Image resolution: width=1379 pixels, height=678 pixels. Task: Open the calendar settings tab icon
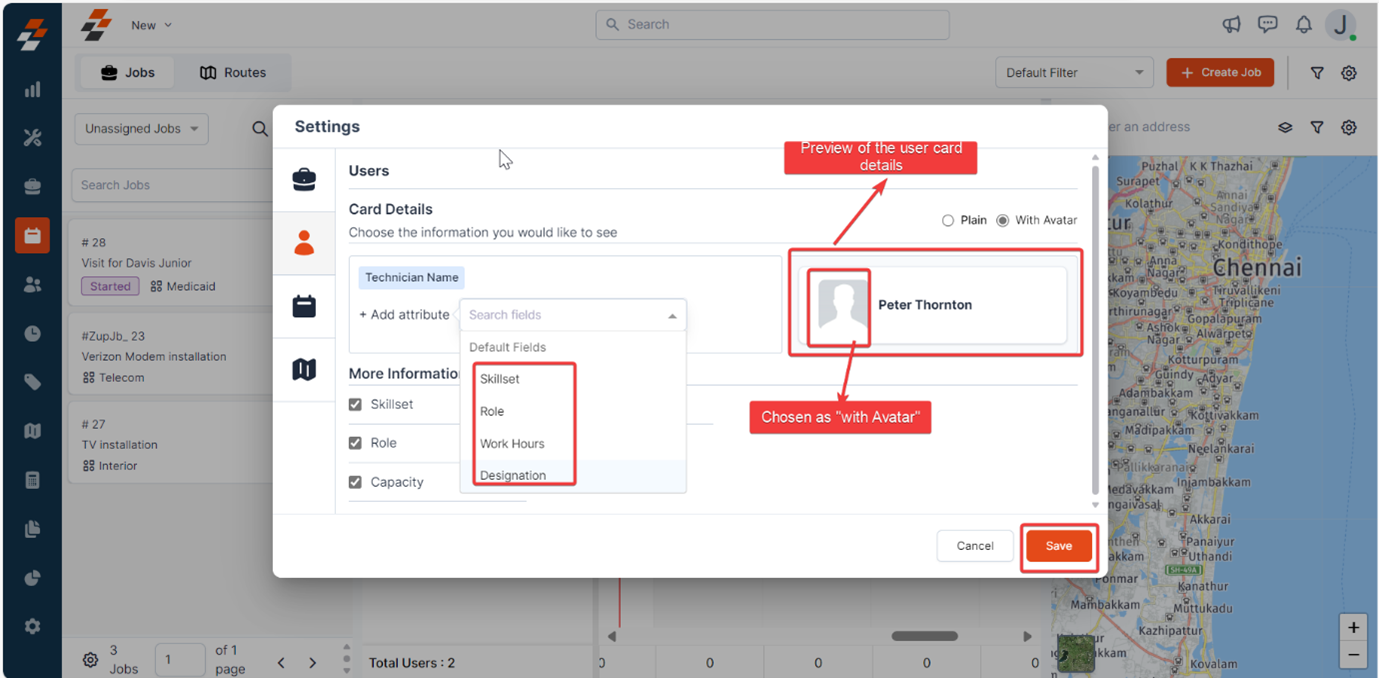click(304, 306)
